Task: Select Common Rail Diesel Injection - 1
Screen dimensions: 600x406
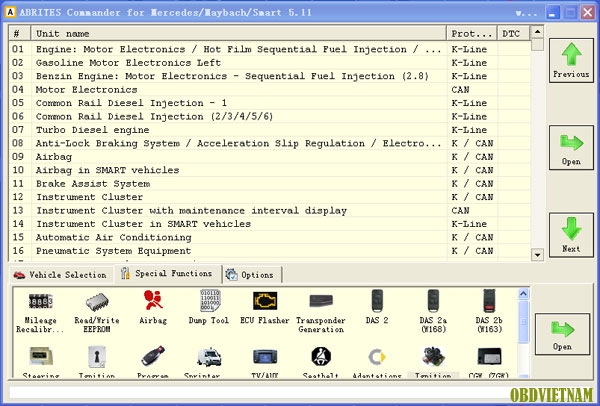Action: pos(270,103)
